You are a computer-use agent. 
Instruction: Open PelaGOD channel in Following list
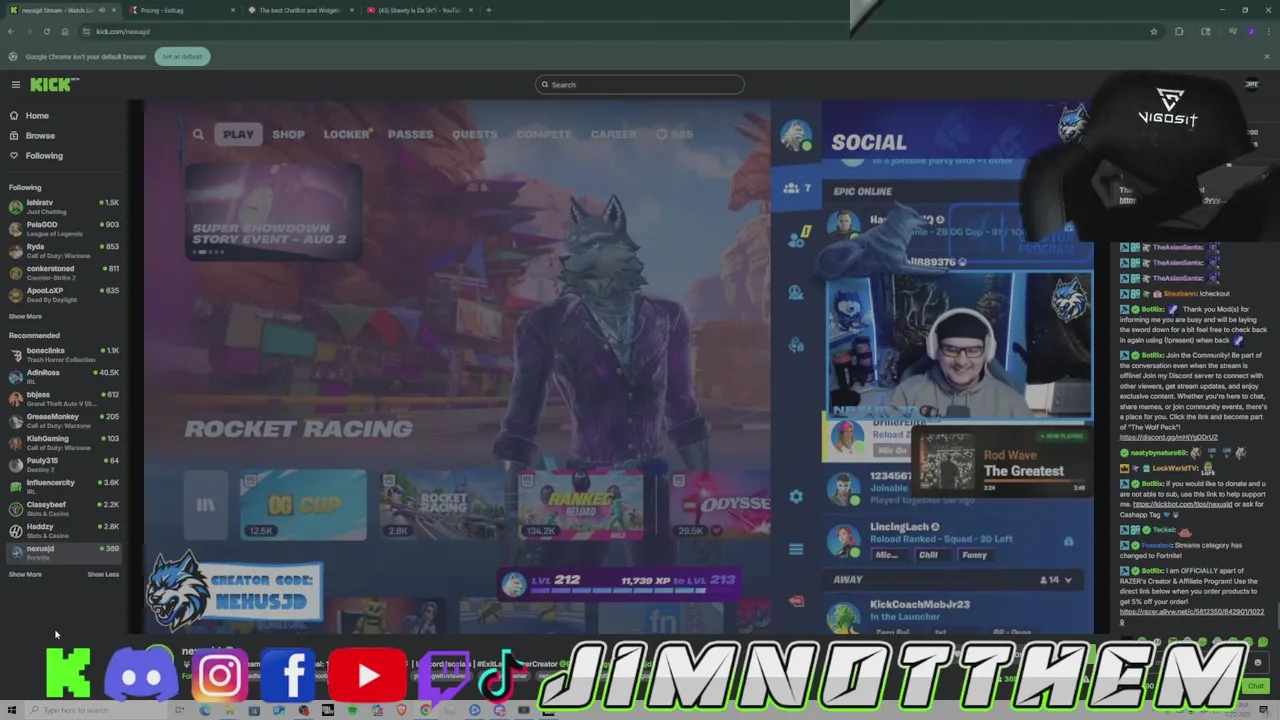coord(64,229)
